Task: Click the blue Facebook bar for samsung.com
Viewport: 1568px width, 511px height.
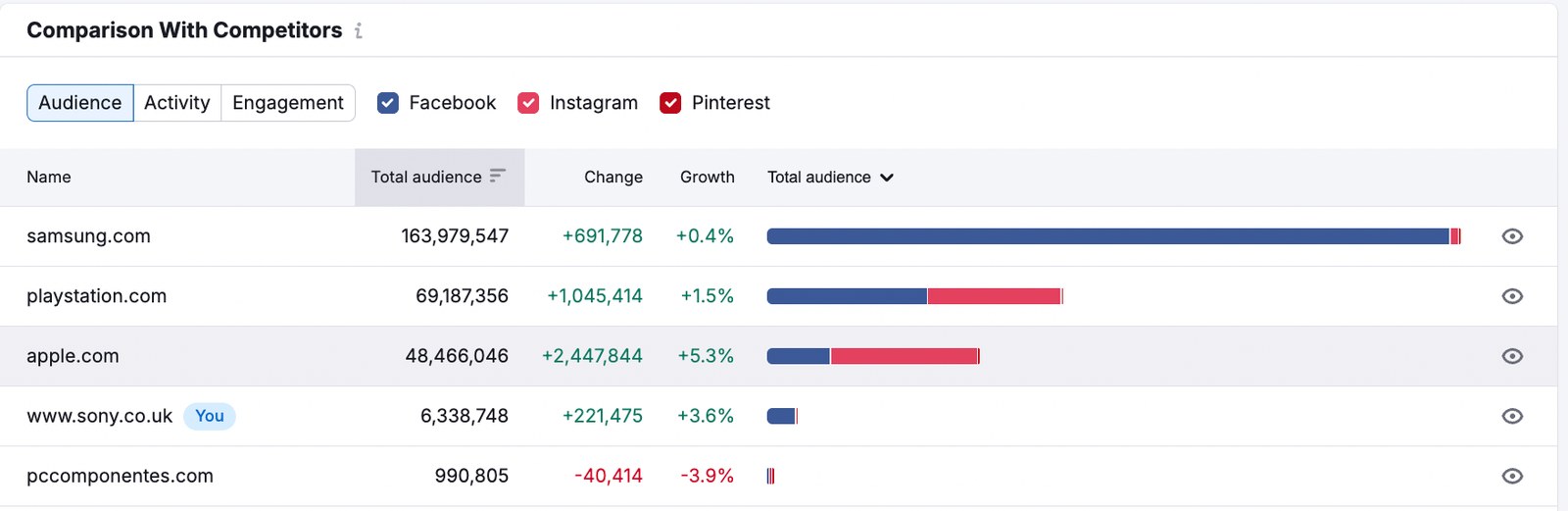Action: 1107,236
